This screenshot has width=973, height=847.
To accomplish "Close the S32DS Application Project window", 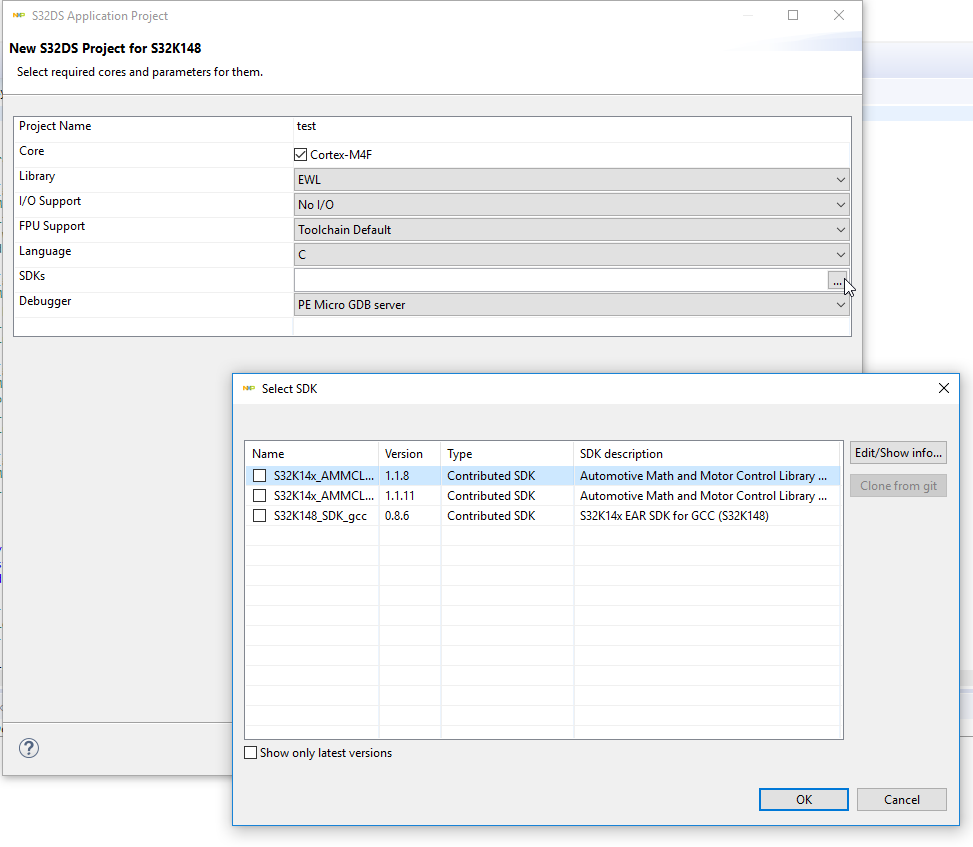I will (x=839, y=15).
